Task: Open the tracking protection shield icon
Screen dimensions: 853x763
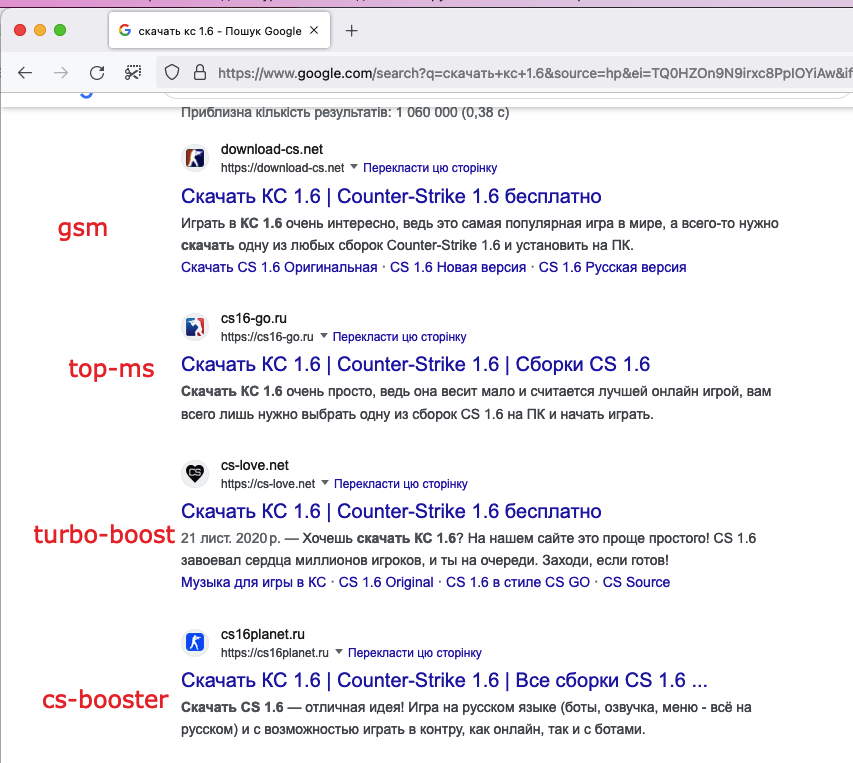Action: pyautogui.click(x=172, y=72)
